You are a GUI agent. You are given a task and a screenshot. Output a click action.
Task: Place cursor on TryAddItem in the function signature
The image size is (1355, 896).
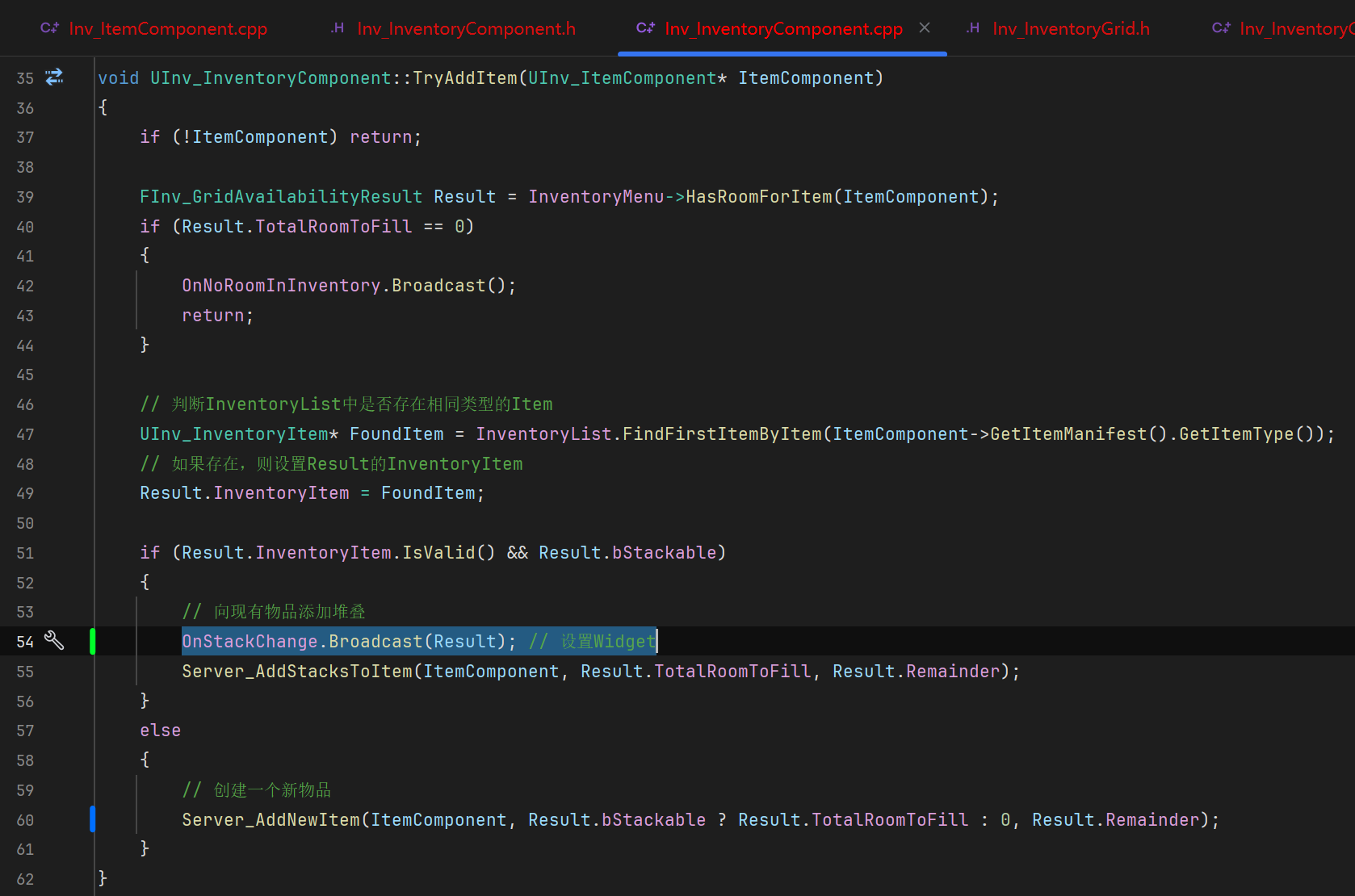tap(465, 78)
